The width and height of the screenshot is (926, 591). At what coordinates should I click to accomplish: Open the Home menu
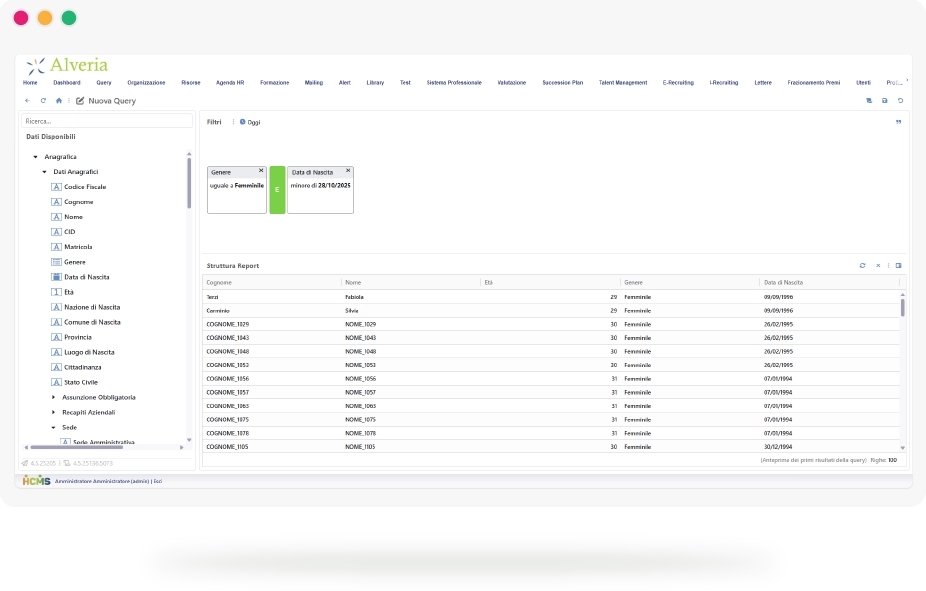coord(30,83)
